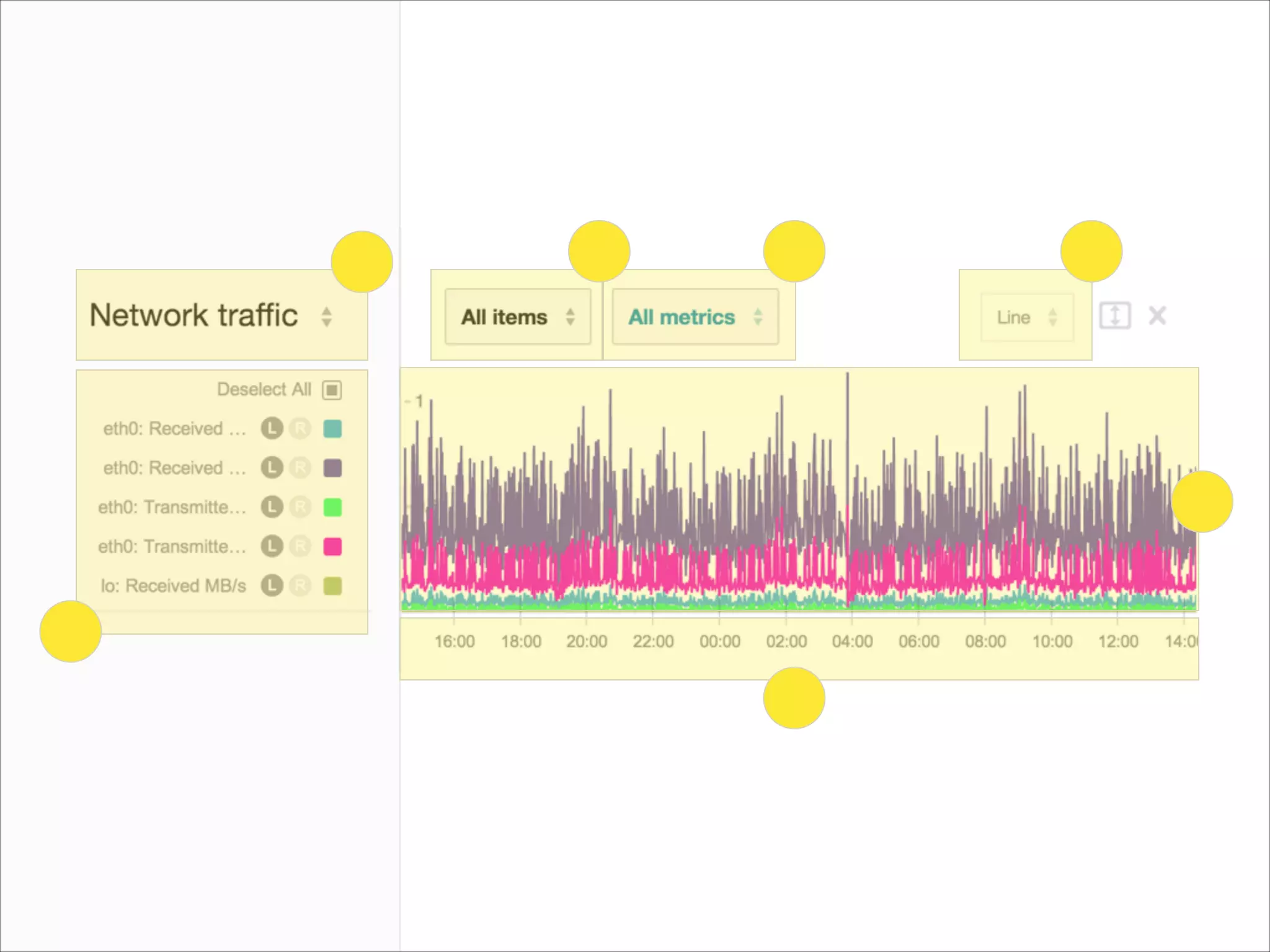
Task: Click the expand chart height icon
Action: point(1114,316)
